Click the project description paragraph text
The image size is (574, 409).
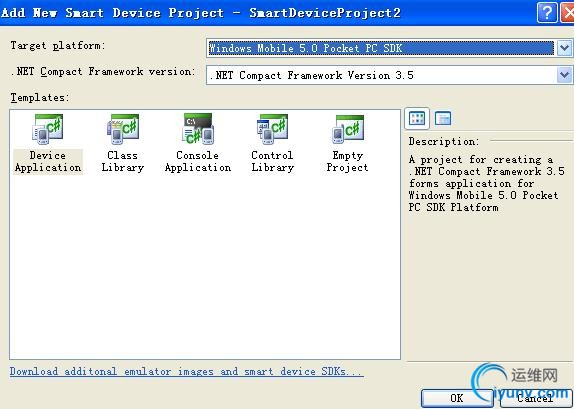[x=487, y=183]
